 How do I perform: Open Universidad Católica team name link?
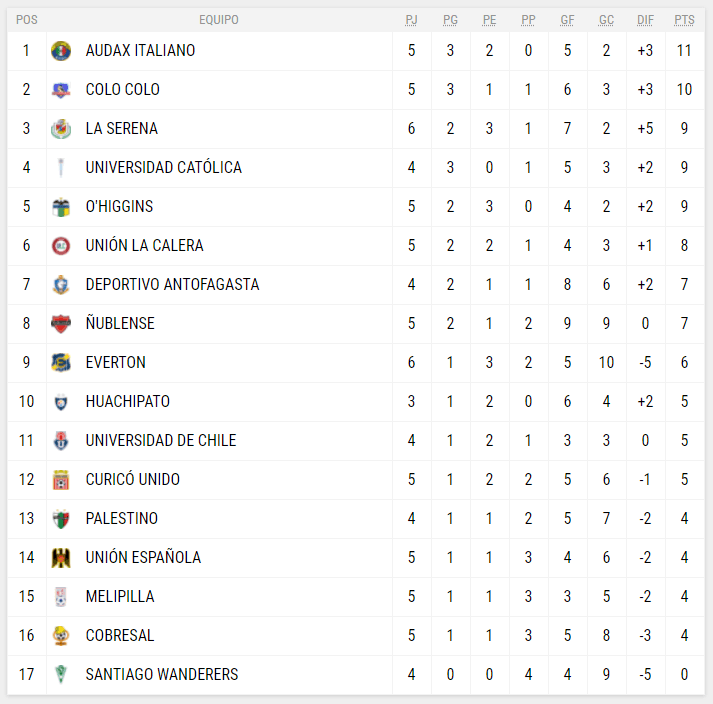click(x=163, y=167)
